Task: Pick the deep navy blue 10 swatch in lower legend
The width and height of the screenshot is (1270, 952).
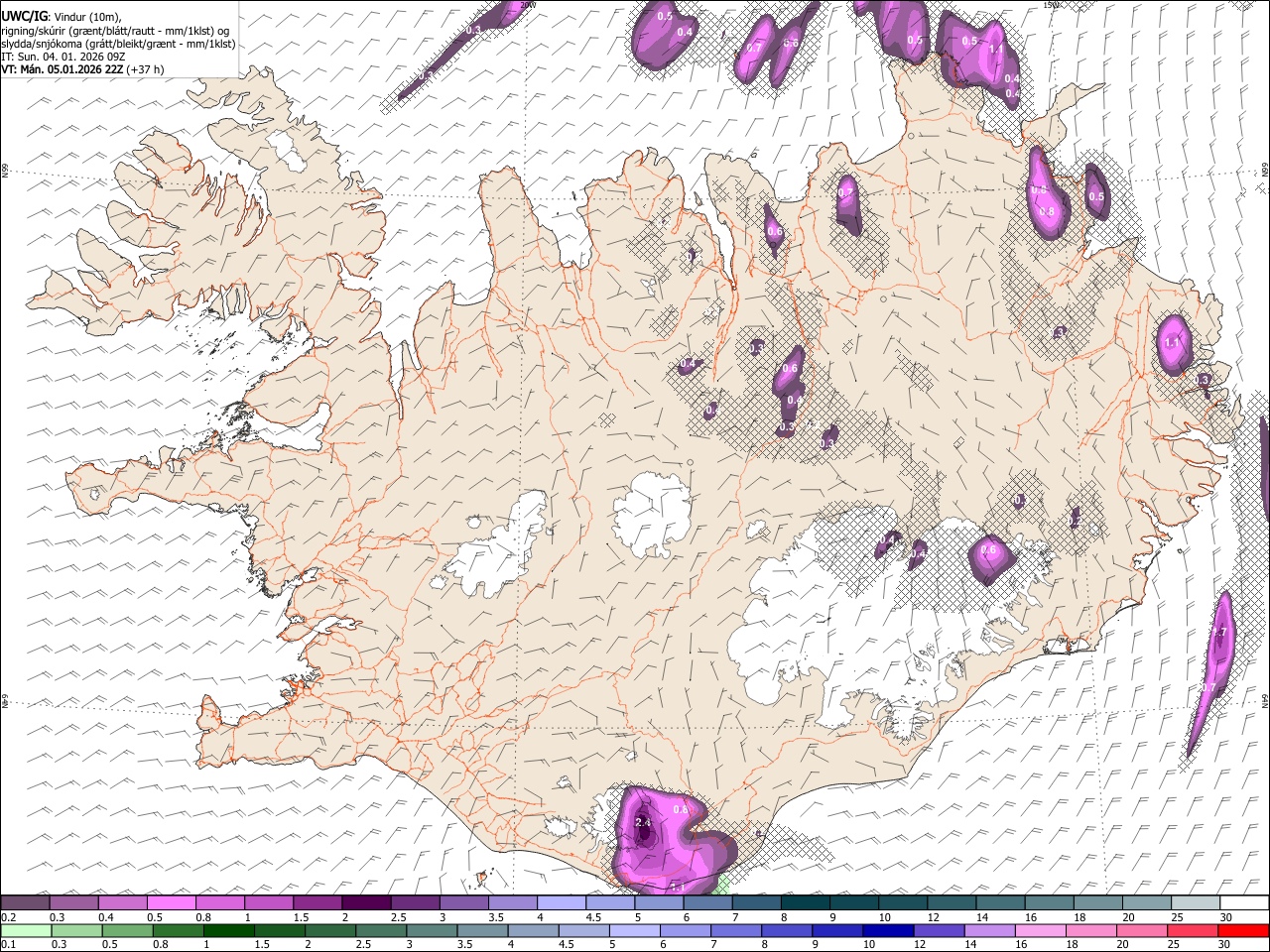Action: click(888, 930)
